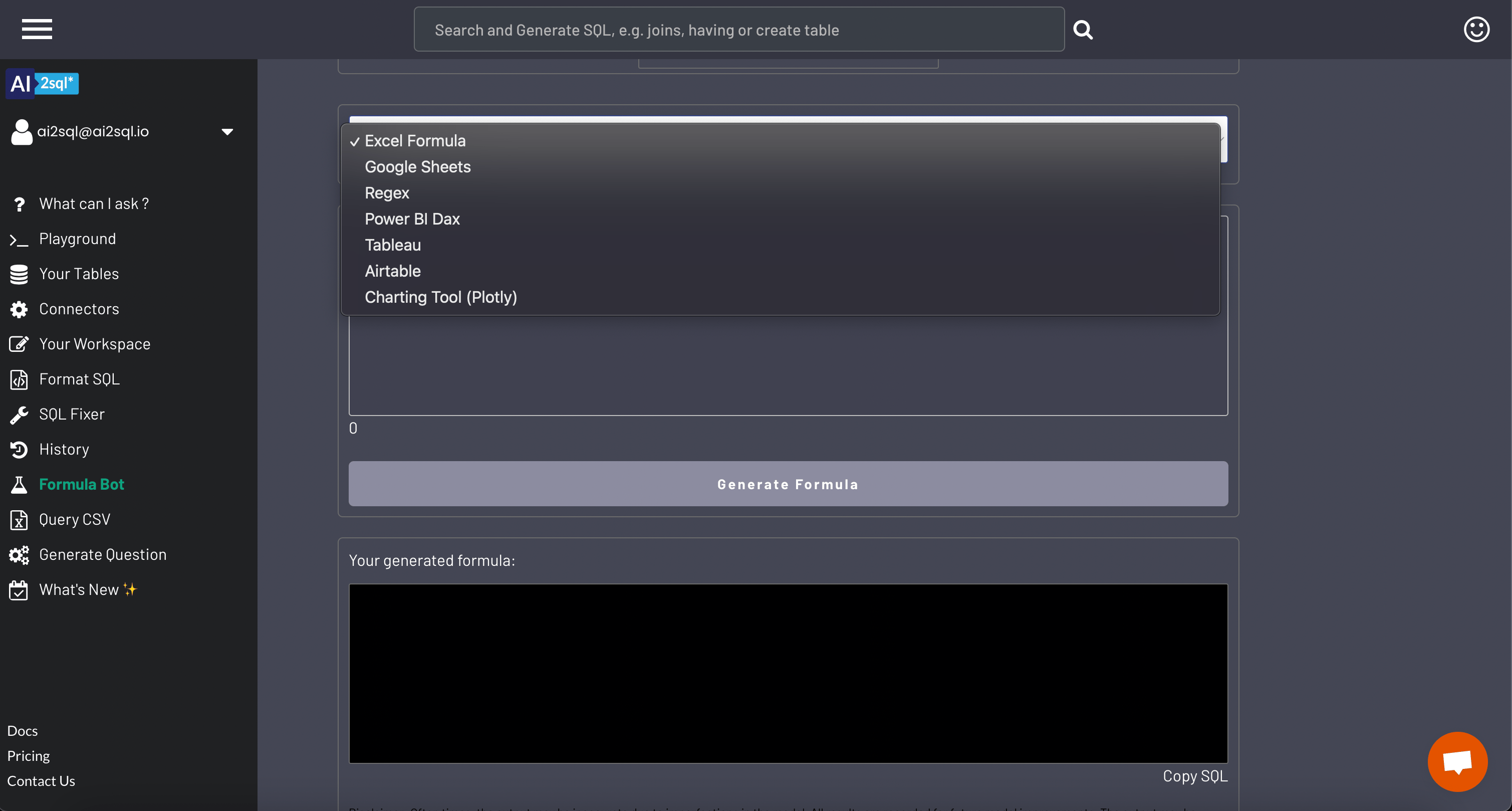
Task: Click the Query CSV spreadsheet icon
Action: click(19, 520)
